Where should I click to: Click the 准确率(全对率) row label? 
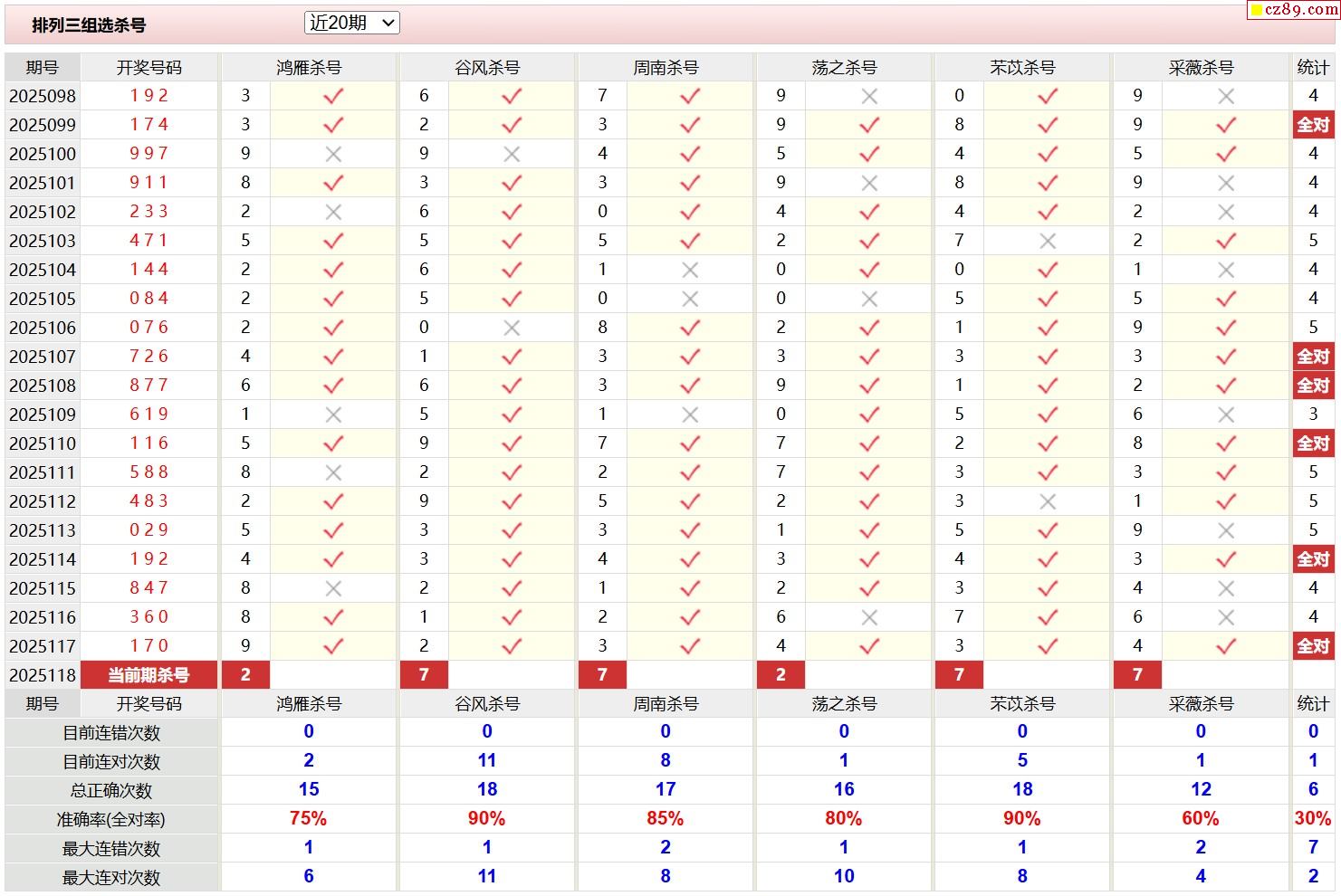point(111,820)
